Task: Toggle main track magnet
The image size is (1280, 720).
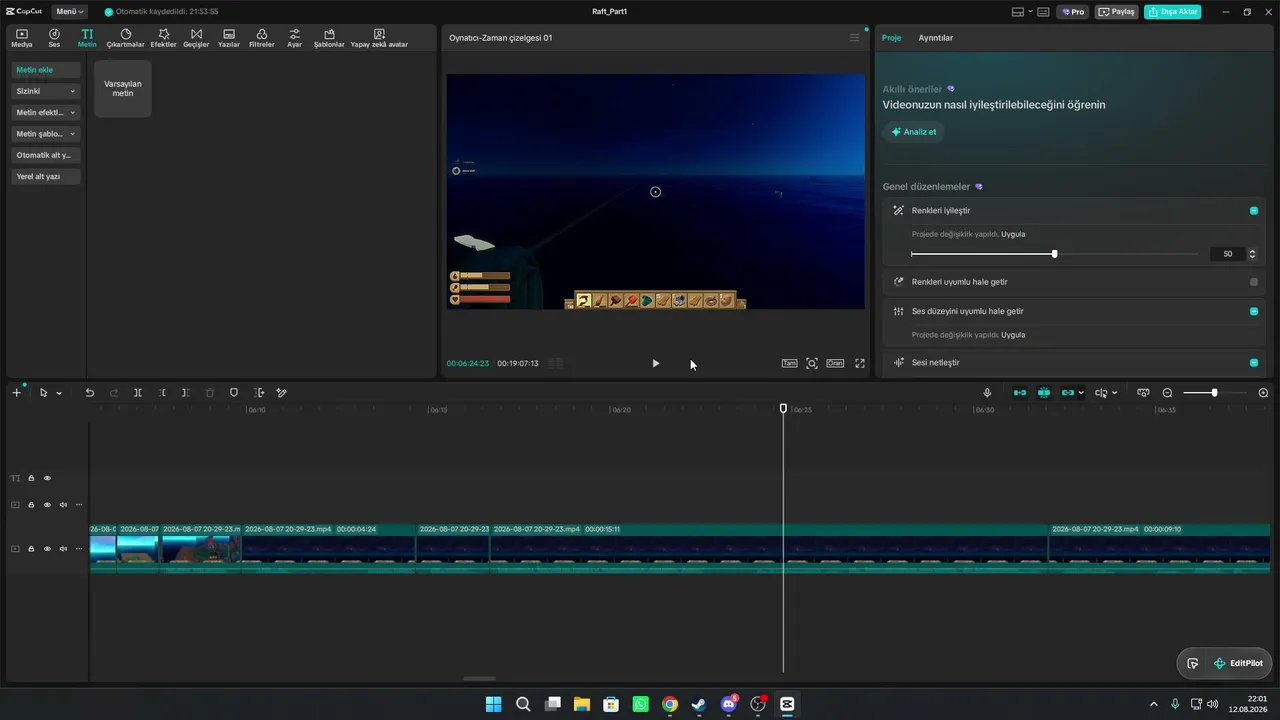Action: (1020, 393)
